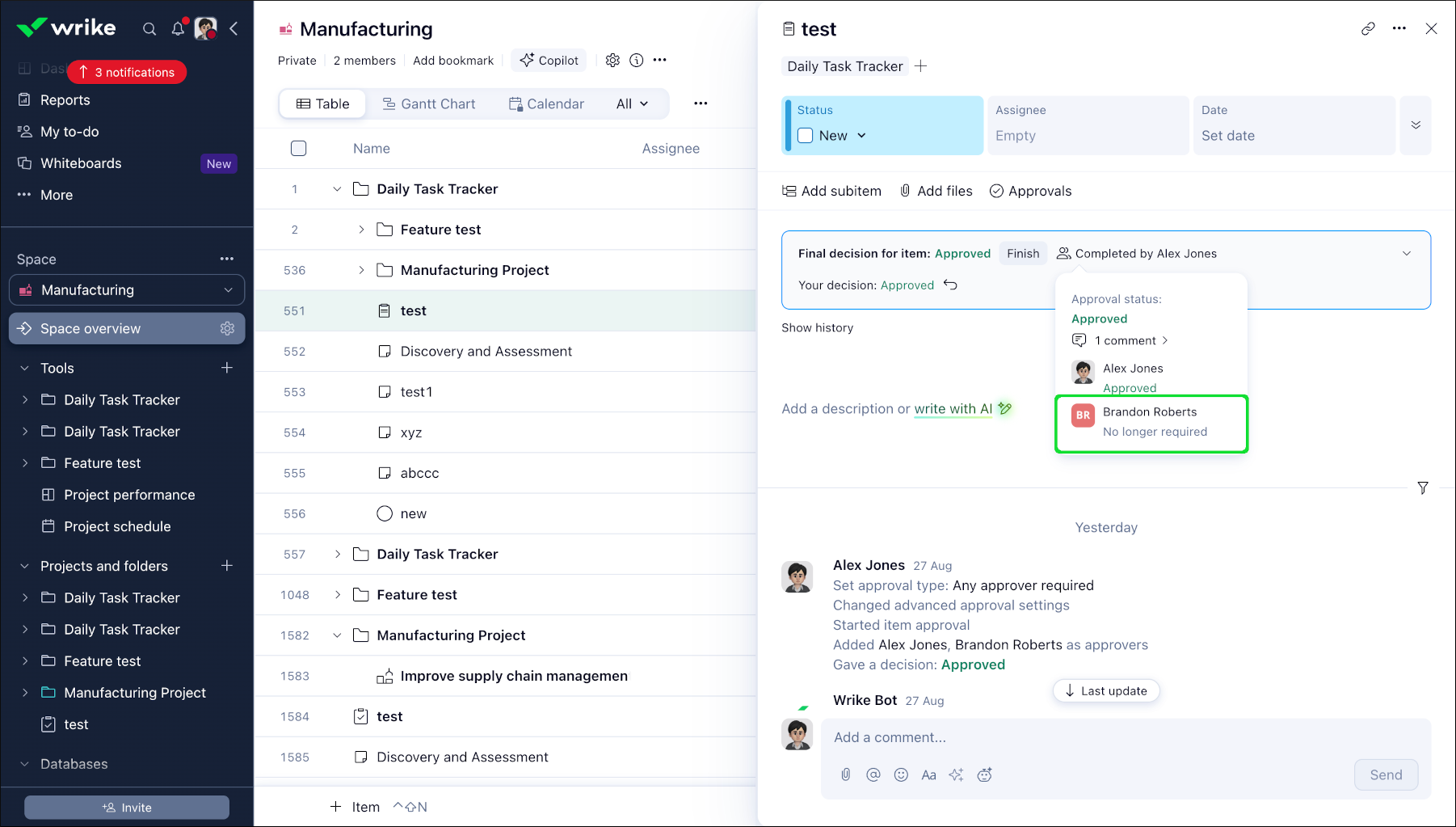
Task: Open the search magnifier in the sidebar
Action: 149,29
